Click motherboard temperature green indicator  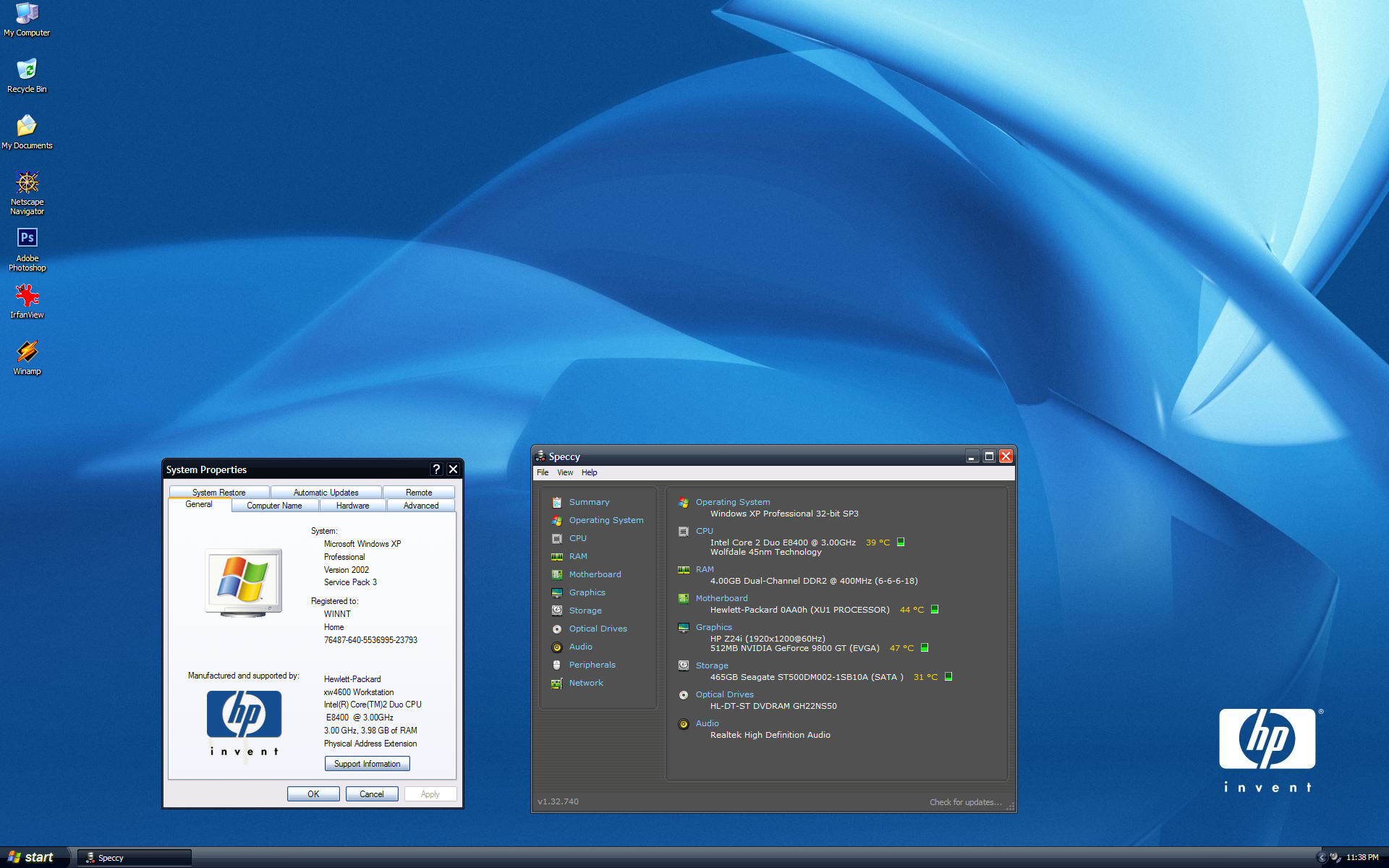[935, 609]
